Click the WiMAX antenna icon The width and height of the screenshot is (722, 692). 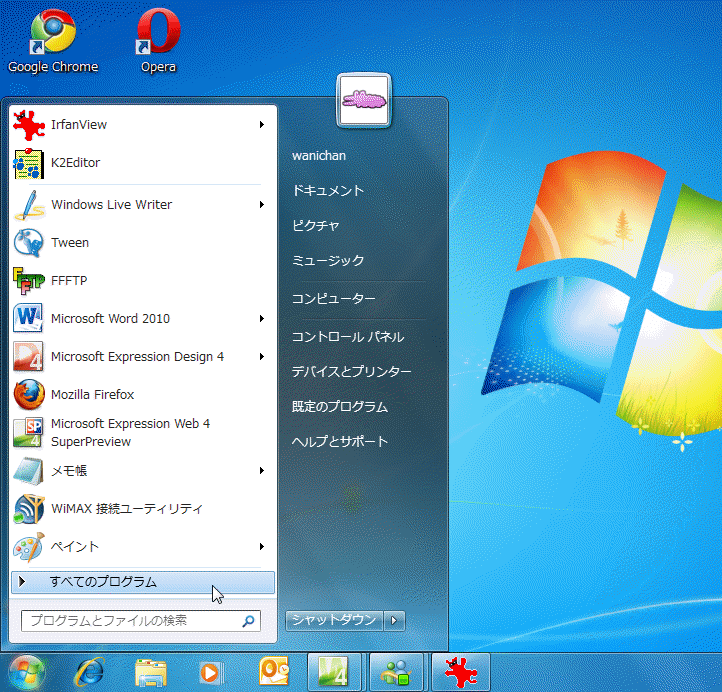tap(29, 509)
